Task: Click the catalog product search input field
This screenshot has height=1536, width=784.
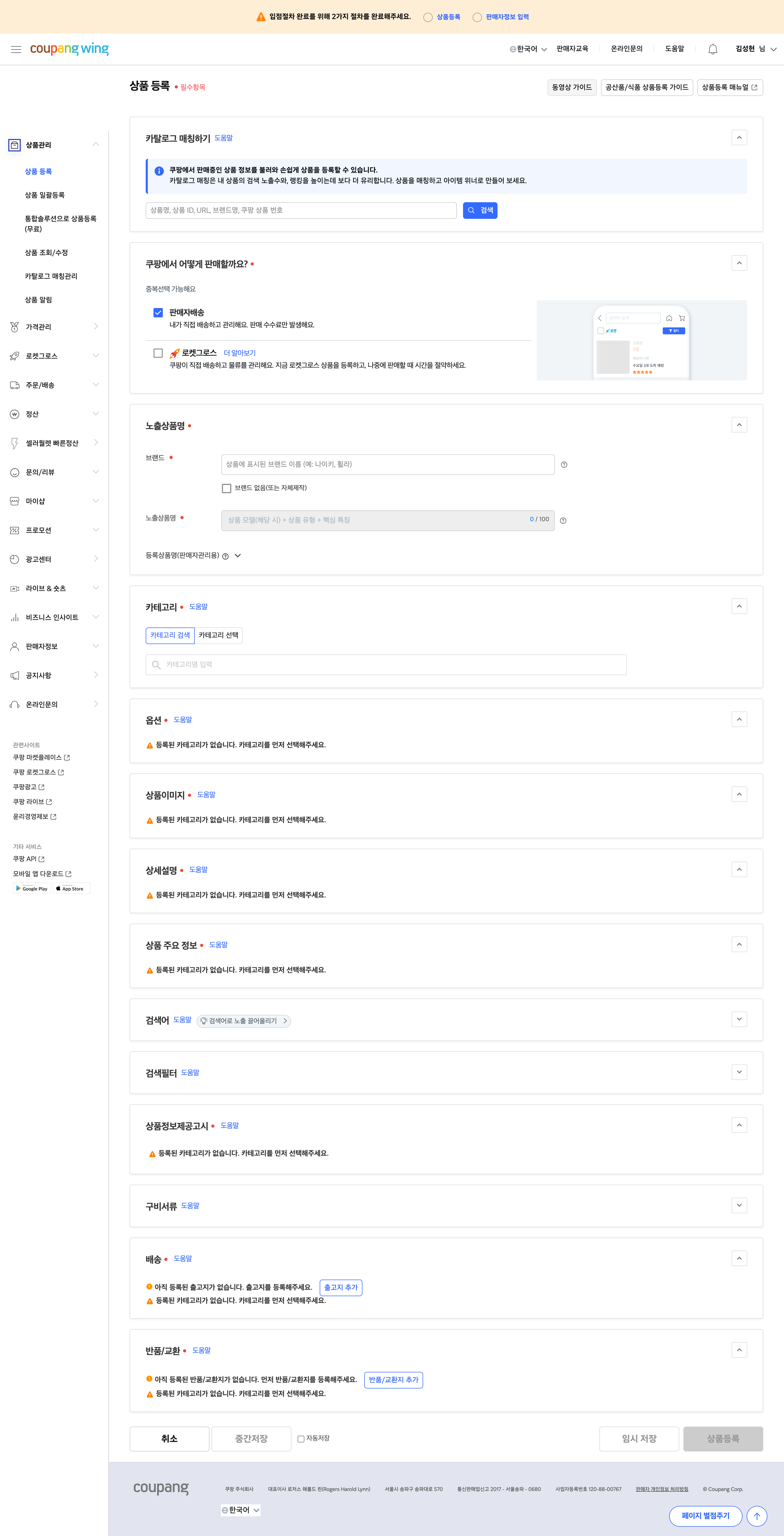Action: (301, 211)
